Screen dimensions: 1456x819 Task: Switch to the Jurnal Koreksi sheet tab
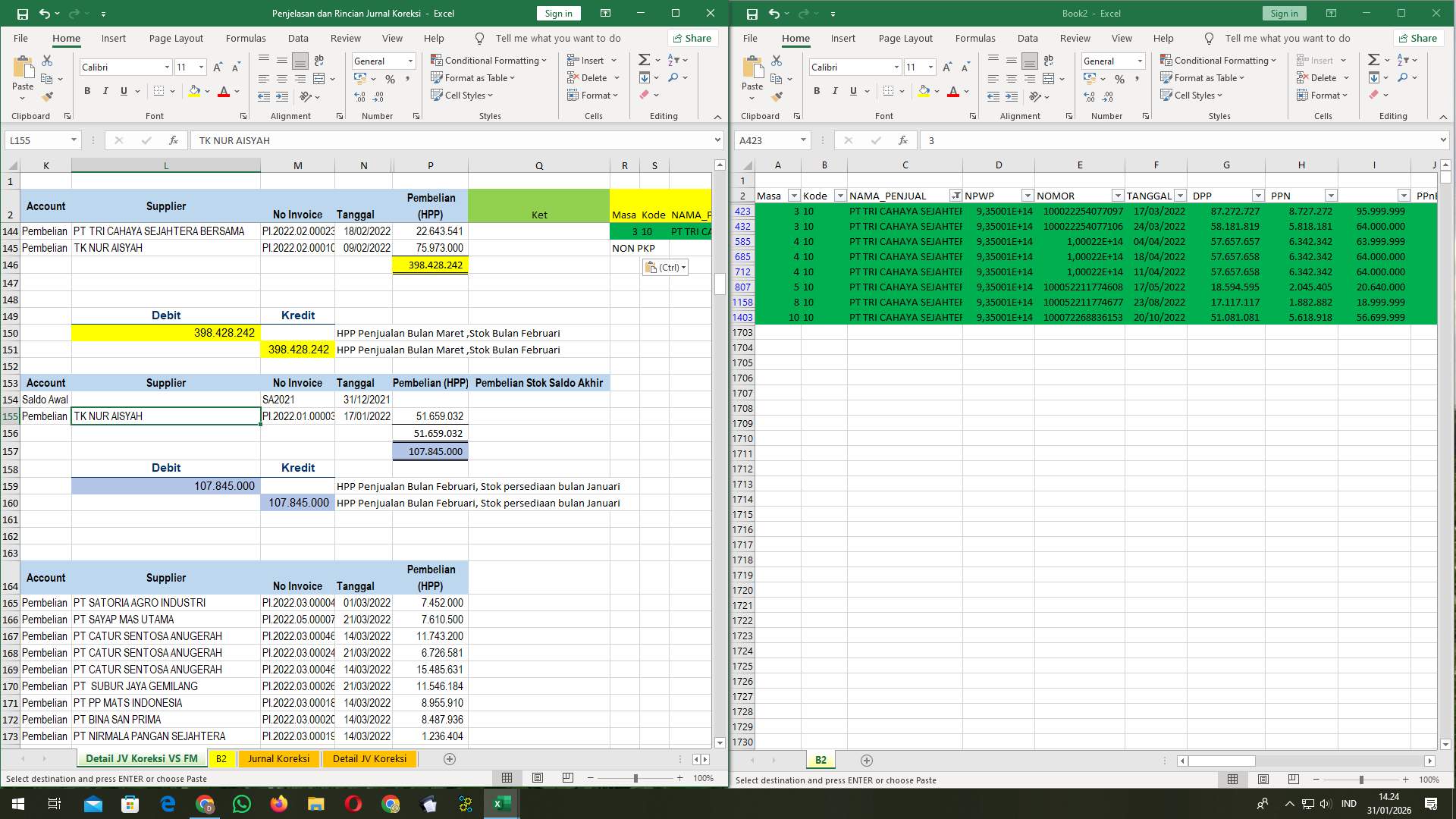tap(278, 758)
